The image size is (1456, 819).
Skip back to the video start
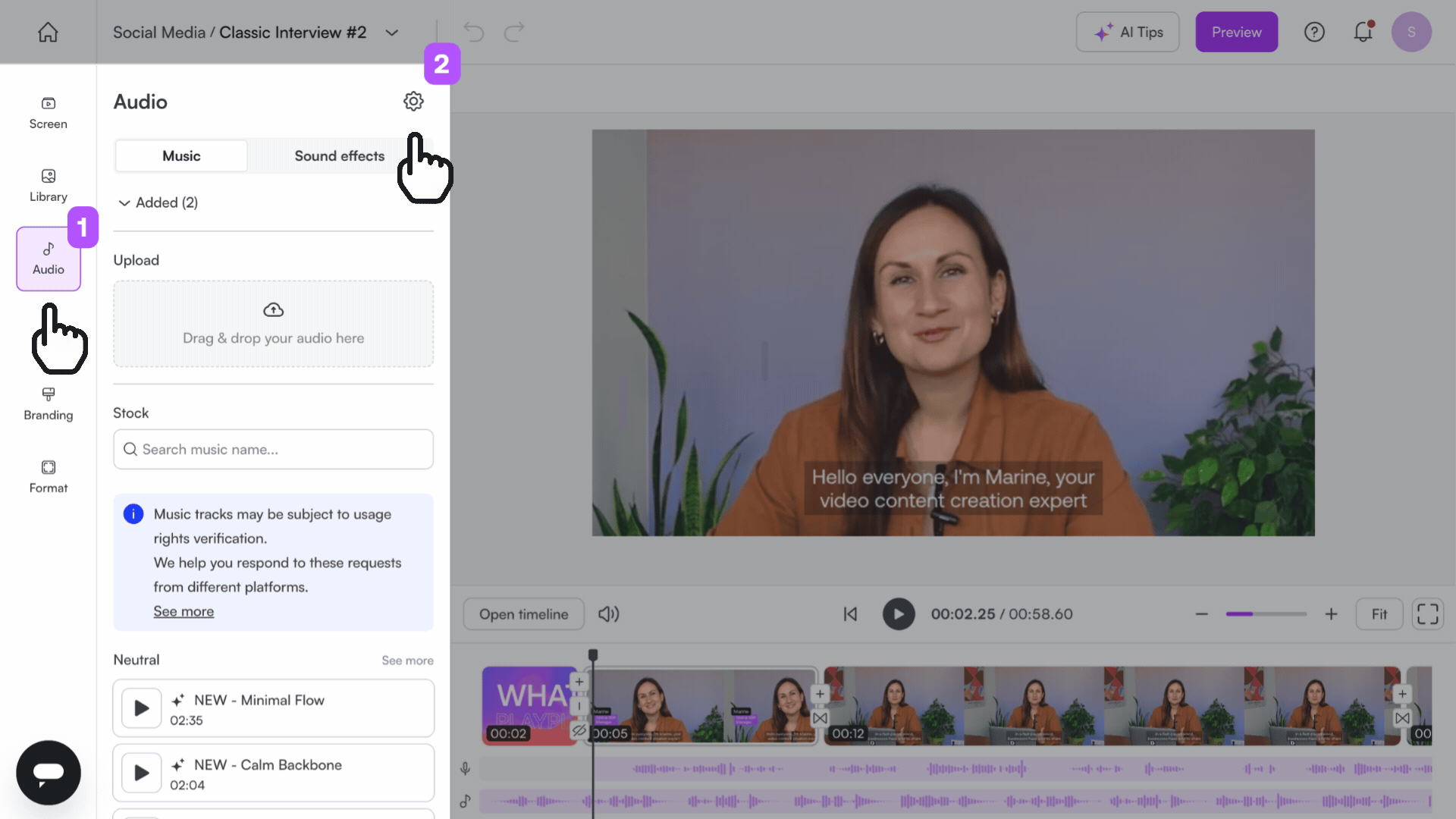pyautogui.click(x=850, y=614)
